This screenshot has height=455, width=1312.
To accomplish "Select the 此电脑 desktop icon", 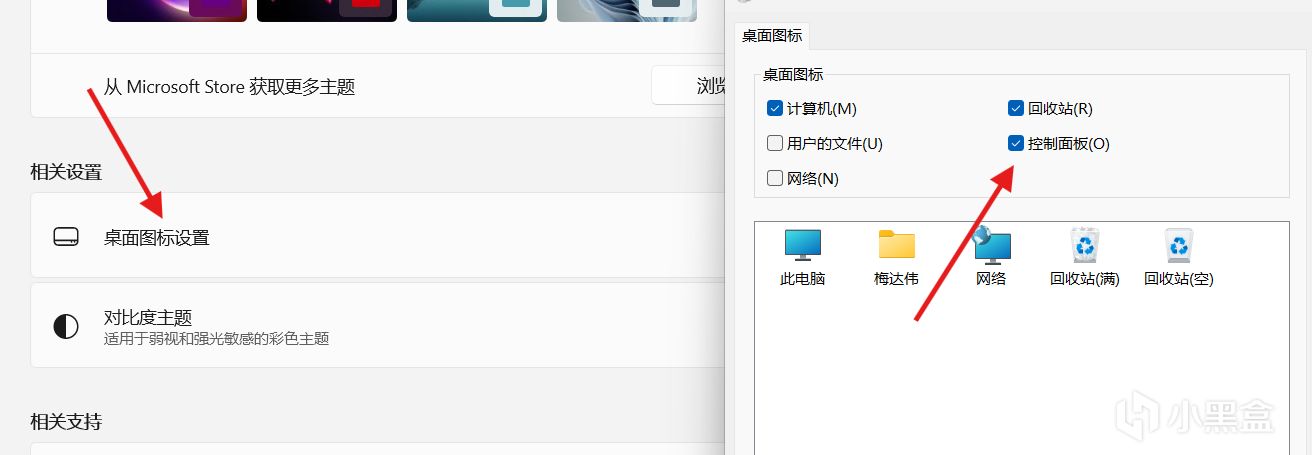I will [x=803, y=257].
